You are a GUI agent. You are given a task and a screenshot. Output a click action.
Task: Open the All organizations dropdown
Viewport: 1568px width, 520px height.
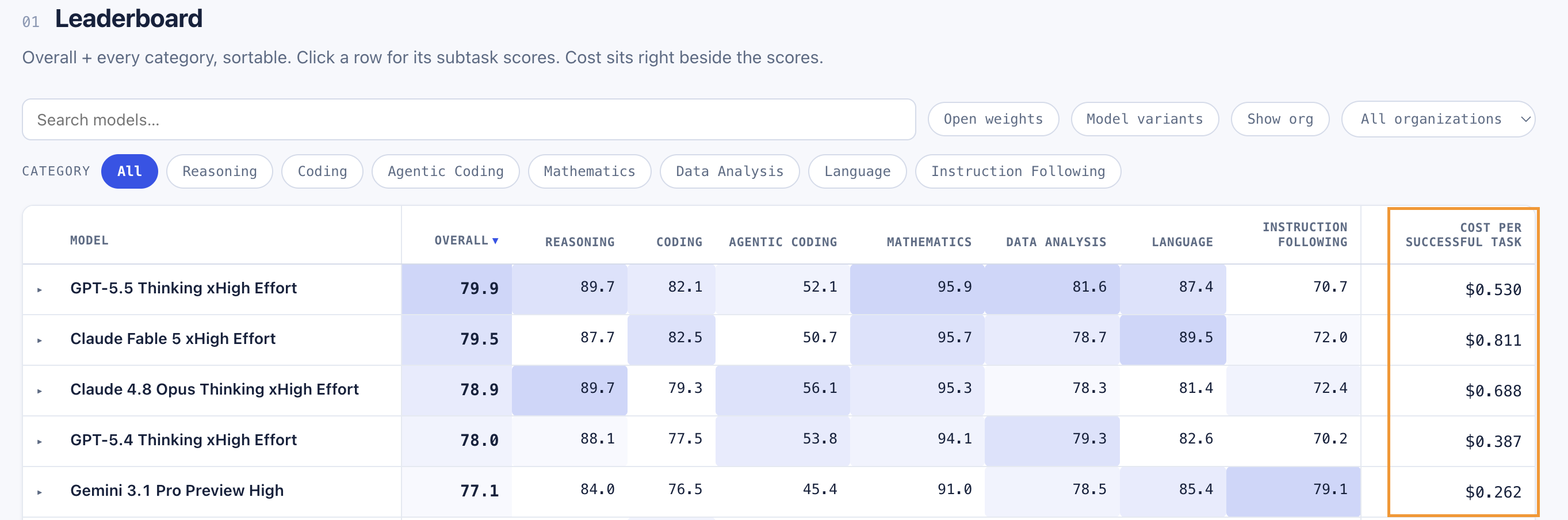1438,119
